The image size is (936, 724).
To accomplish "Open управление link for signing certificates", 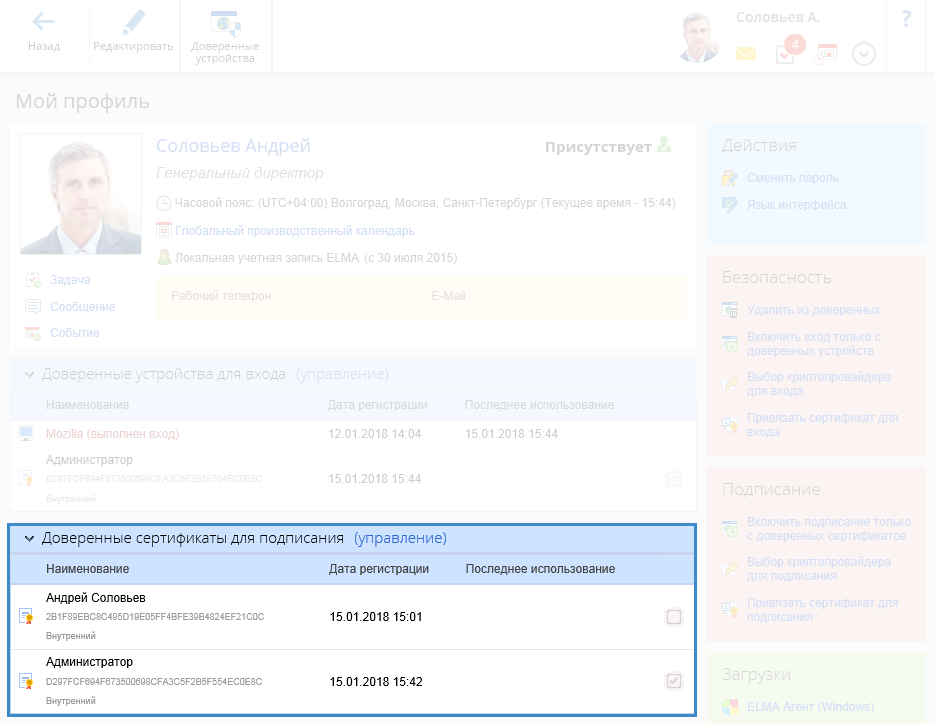I will click(x=400, y=538).
